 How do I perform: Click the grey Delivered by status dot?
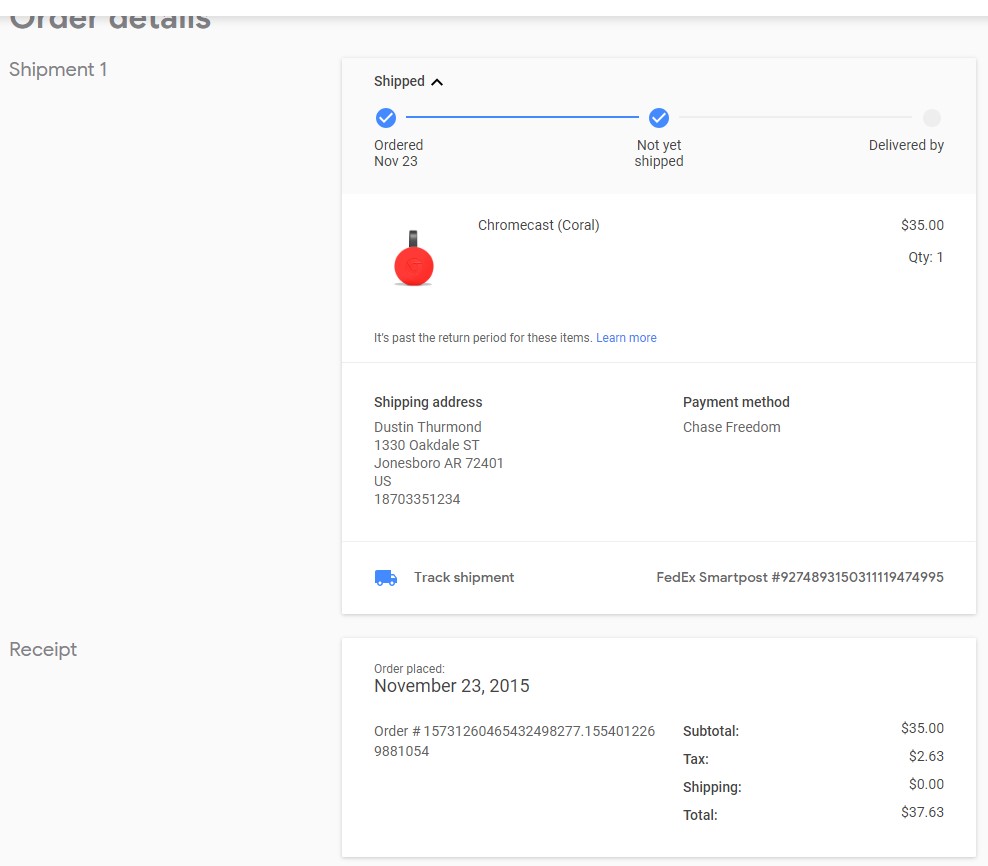[x=931, y=118]
